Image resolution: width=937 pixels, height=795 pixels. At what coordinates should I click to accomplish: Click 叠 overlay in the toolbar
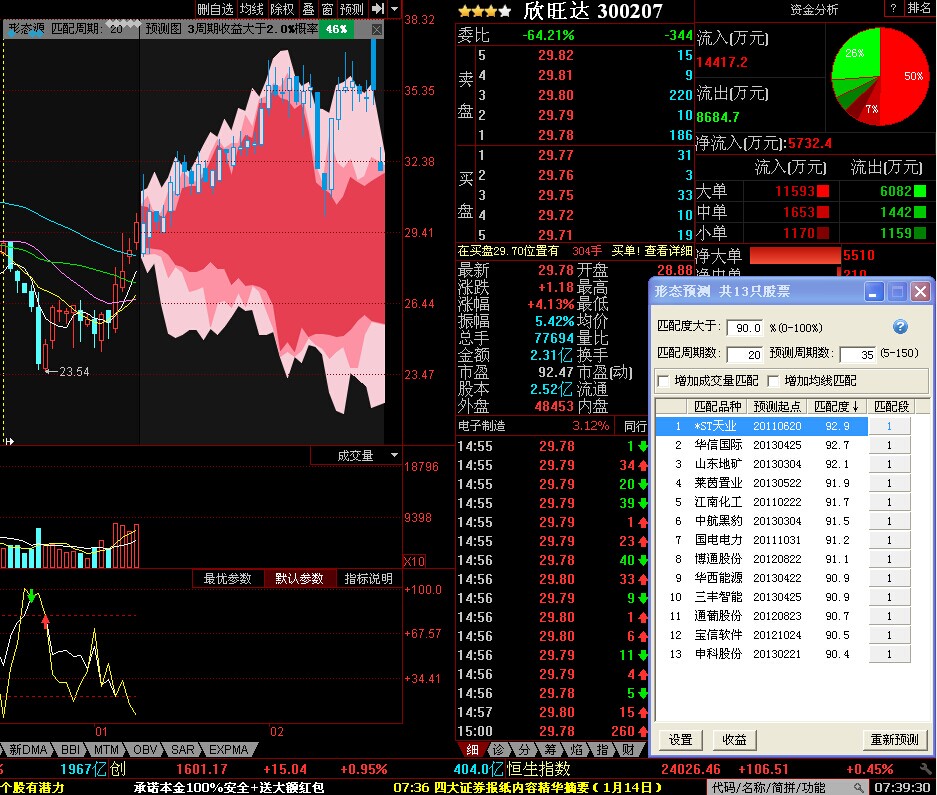coord(308,9)
